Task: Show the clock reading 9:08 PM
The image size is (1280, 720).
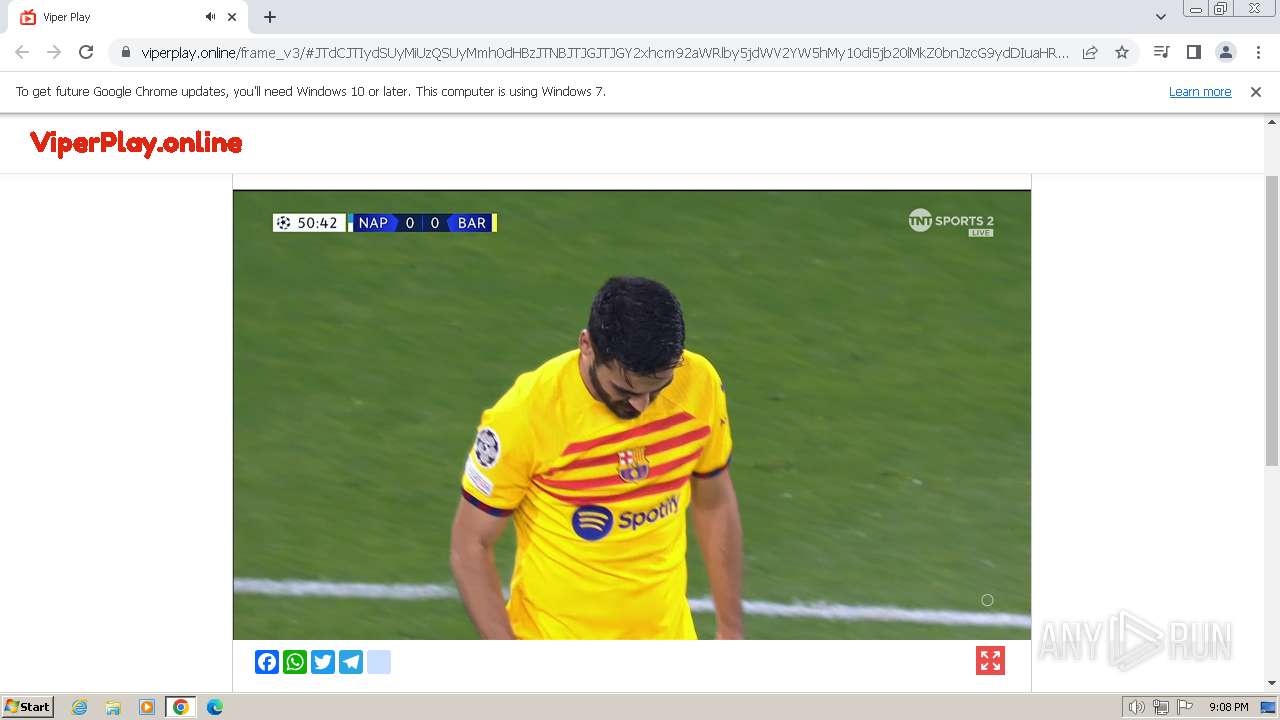Action: [x=1228, y=707]
